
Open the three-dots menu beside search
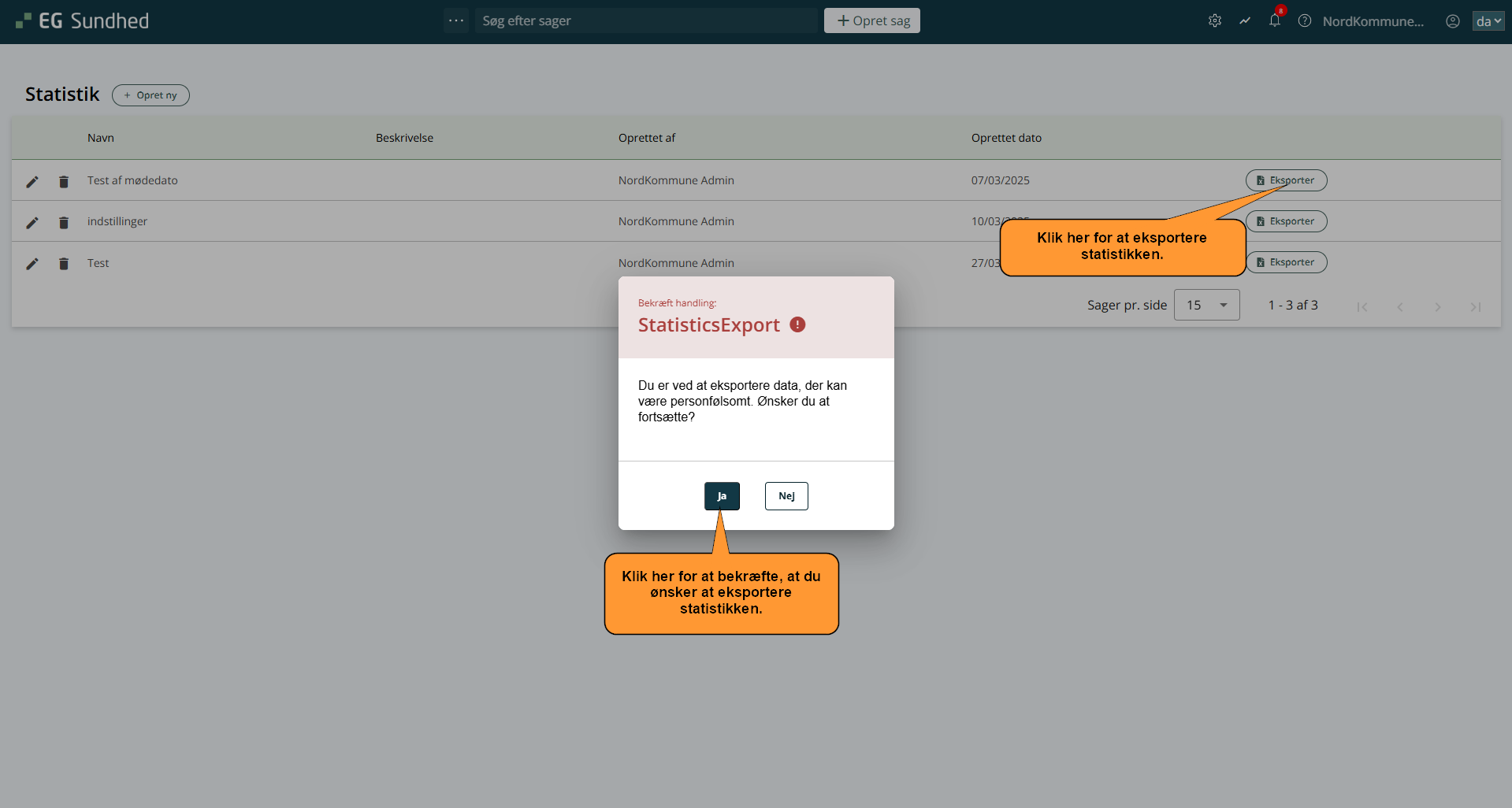tap(455, 20)
